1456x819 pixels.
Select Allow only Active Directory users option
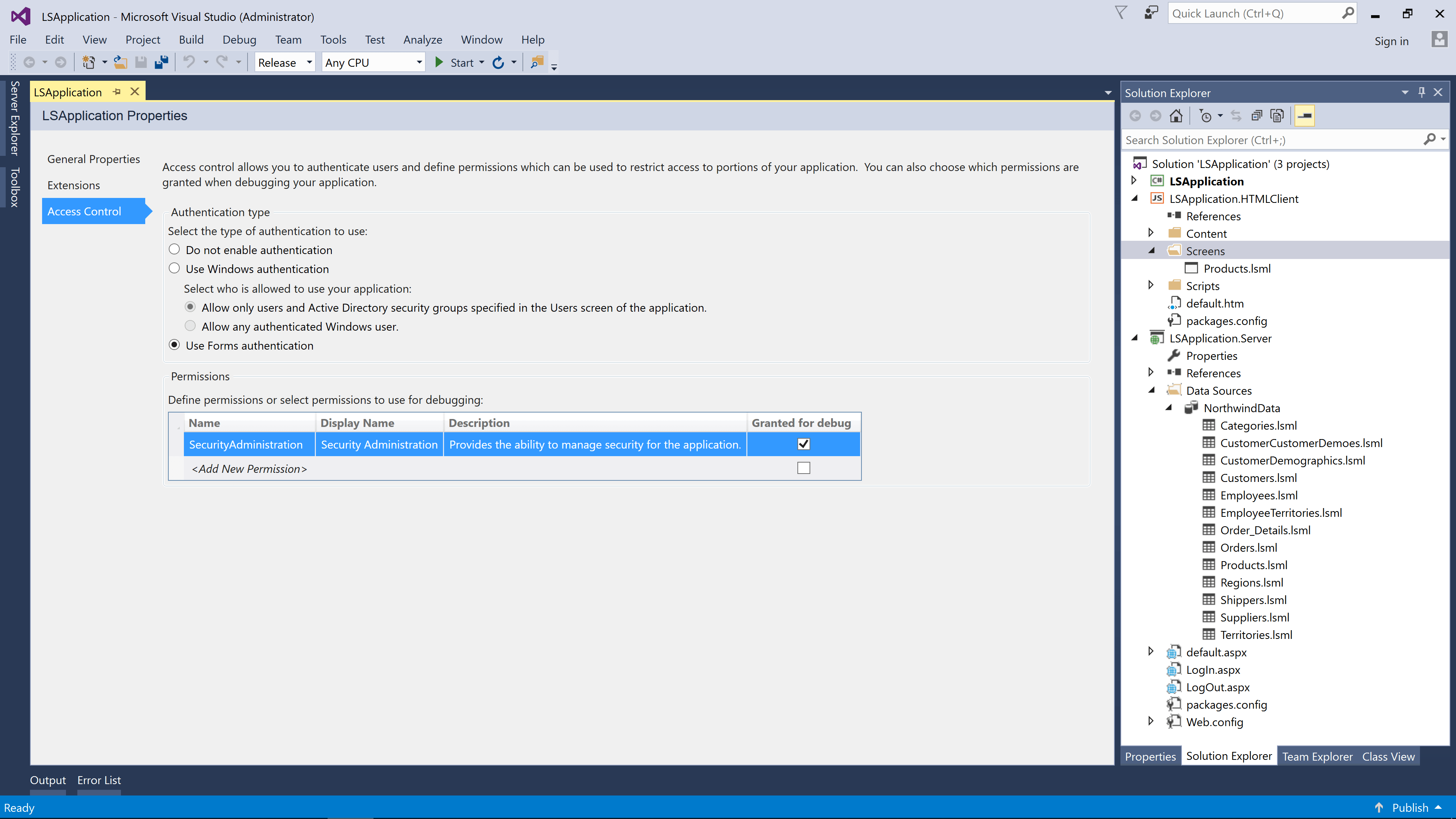pos(190,307)
